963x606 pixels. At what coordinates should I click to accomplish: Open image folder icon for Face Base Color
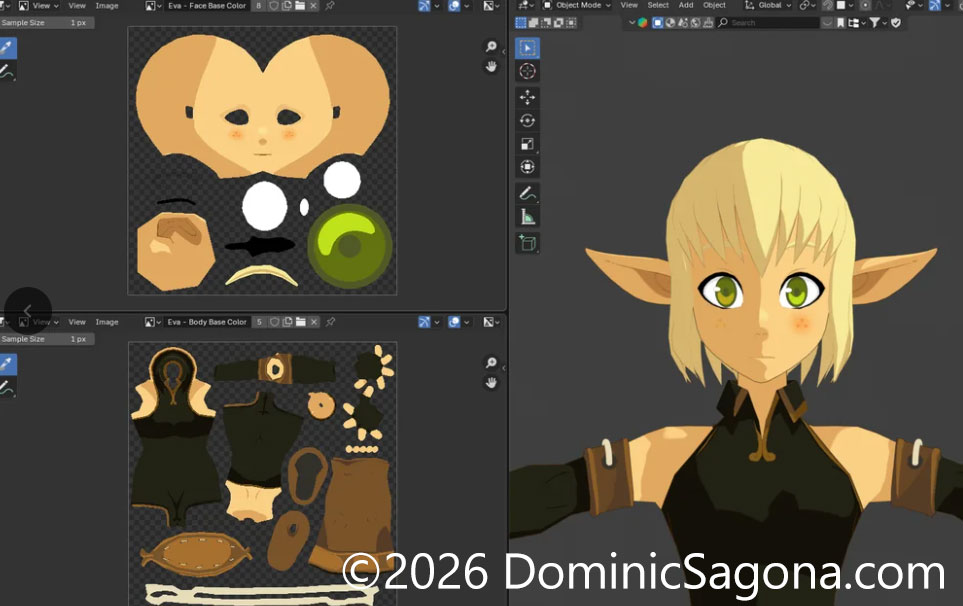point(300,6)
